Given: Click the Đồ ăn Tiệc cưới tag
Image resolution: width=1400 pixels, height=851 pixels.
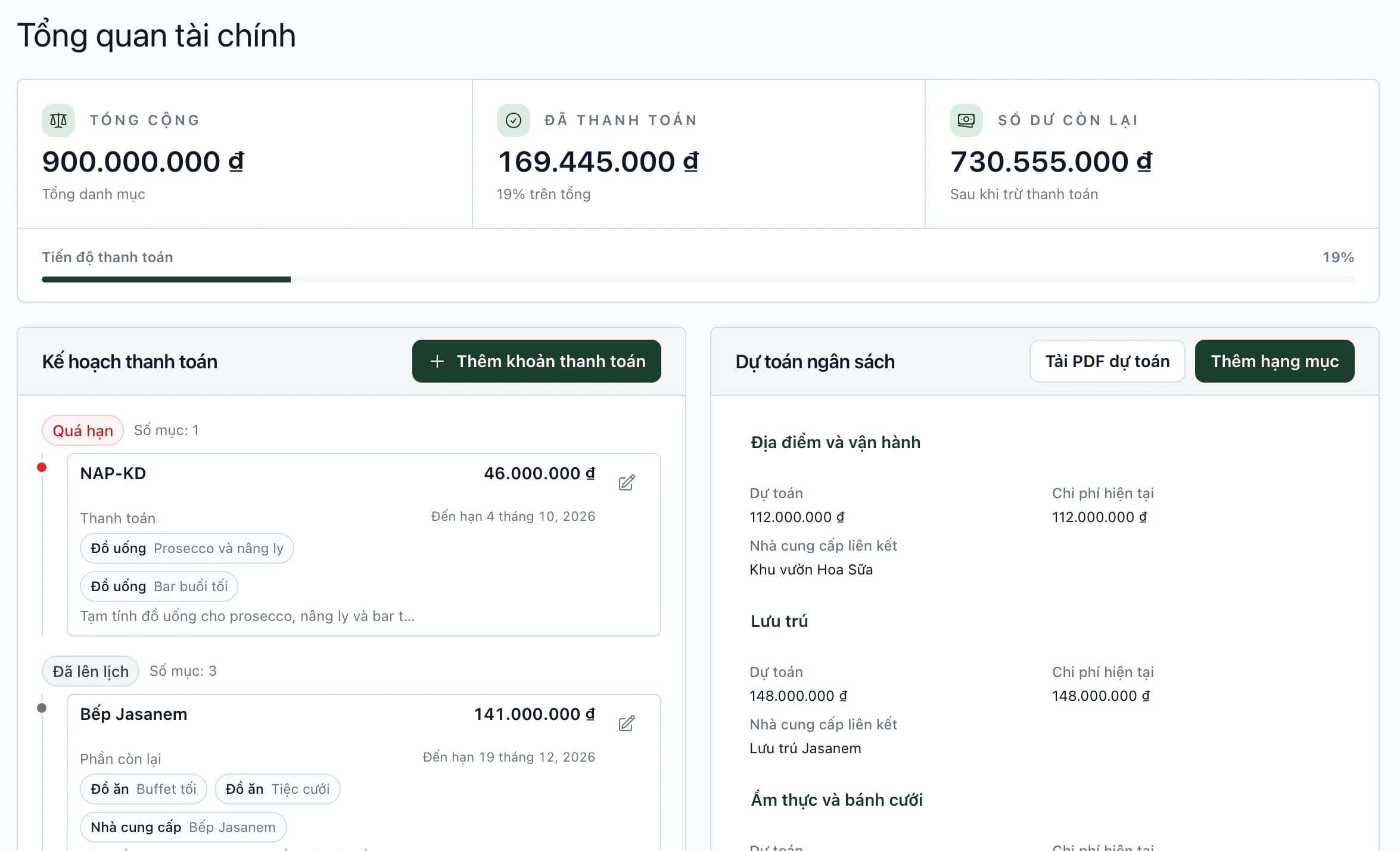Looking at the screenshot, I should coord(278,789).
